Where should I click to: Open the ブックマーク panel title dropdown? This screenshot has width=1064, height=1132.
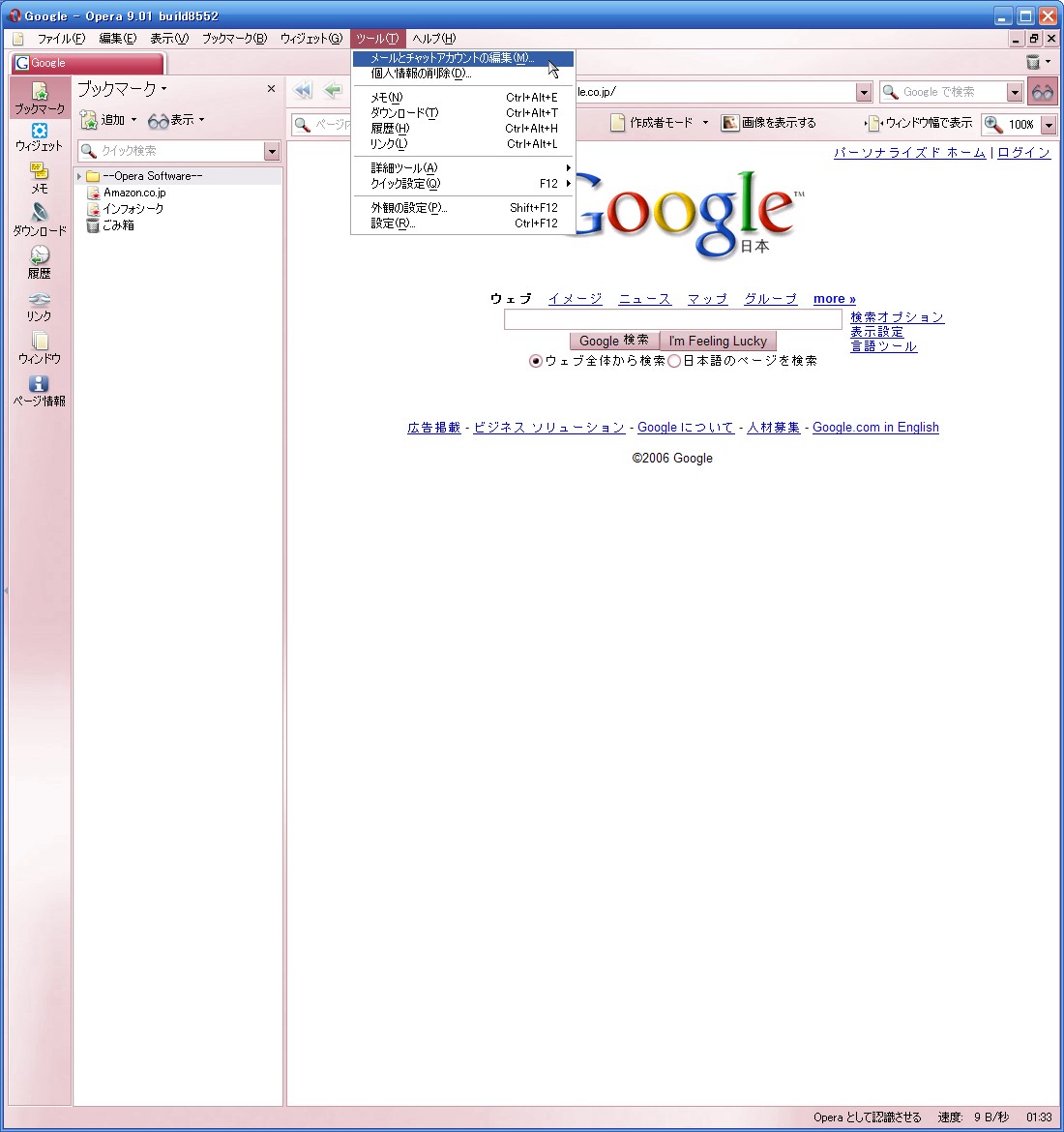coord(164,89)
